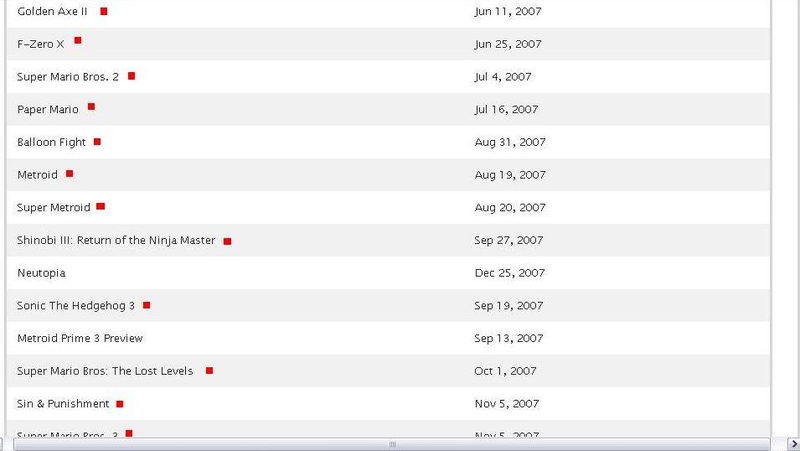Screen dimensions: 800x451
Task: Click the red square after Super Metroid
Action: (x=101, y=207)
